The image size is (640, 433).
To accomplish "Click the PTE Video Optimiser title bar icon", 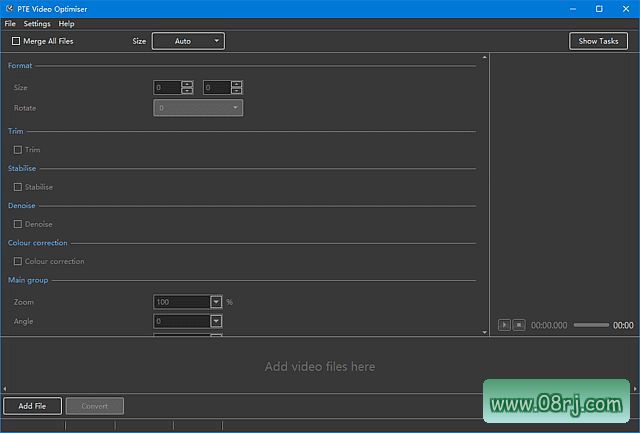I will [9, 8].
